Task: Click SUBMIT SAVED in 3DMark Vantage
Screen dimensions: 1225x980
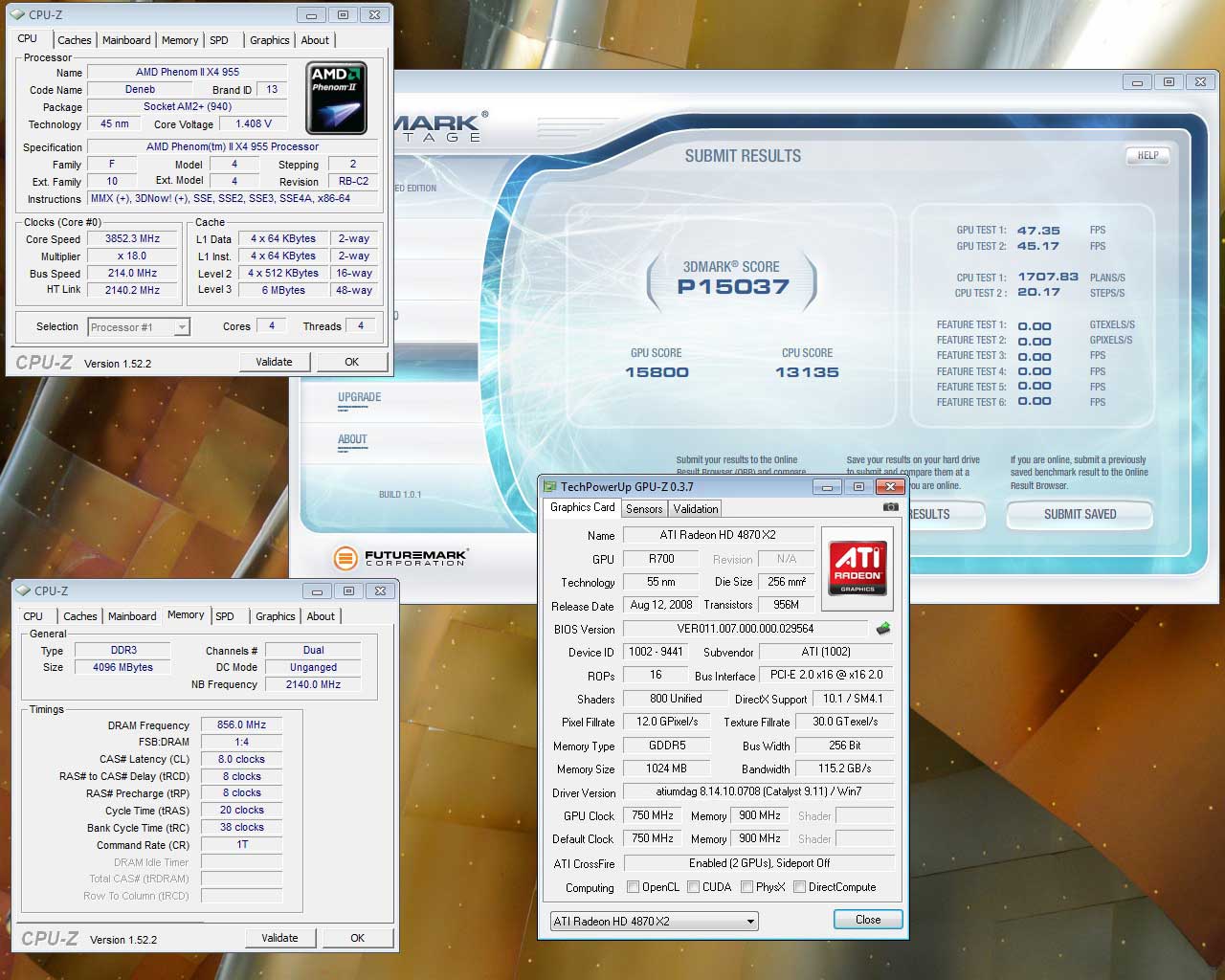Action: (x=1080, y=515)
